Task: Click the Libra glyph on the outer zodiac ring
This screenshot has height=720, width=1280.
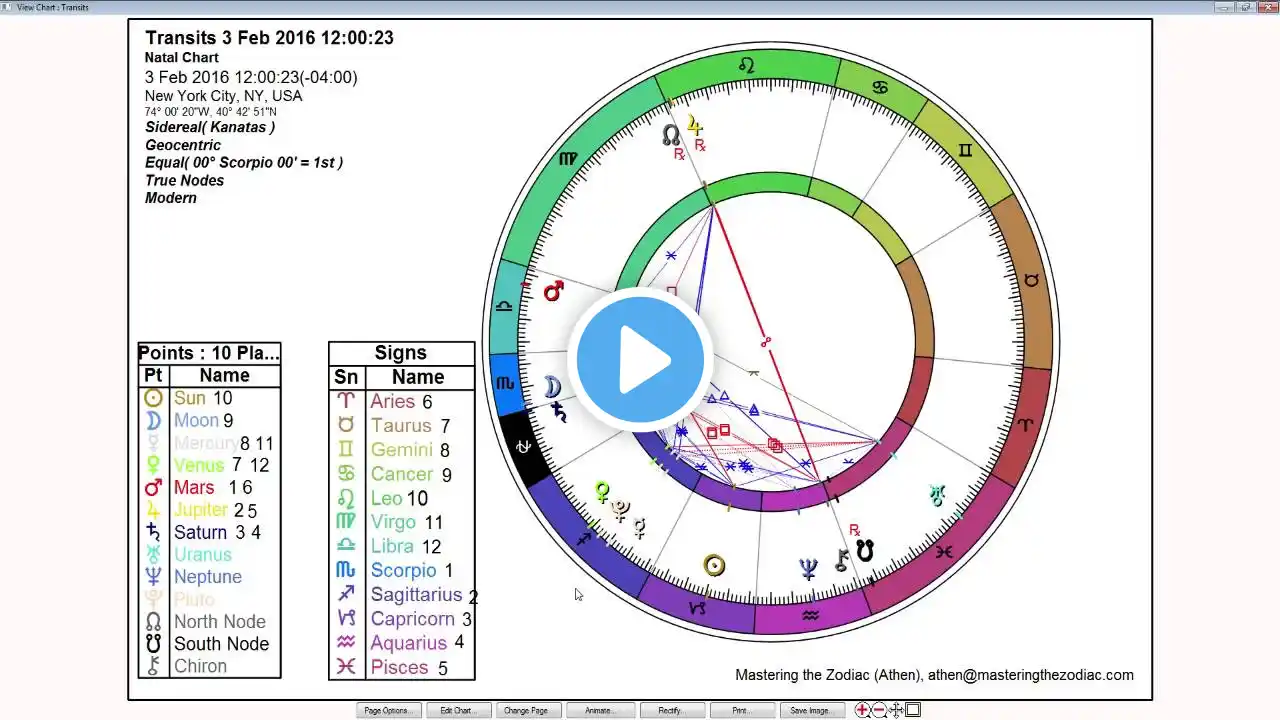Action: [x=504, y=306]
